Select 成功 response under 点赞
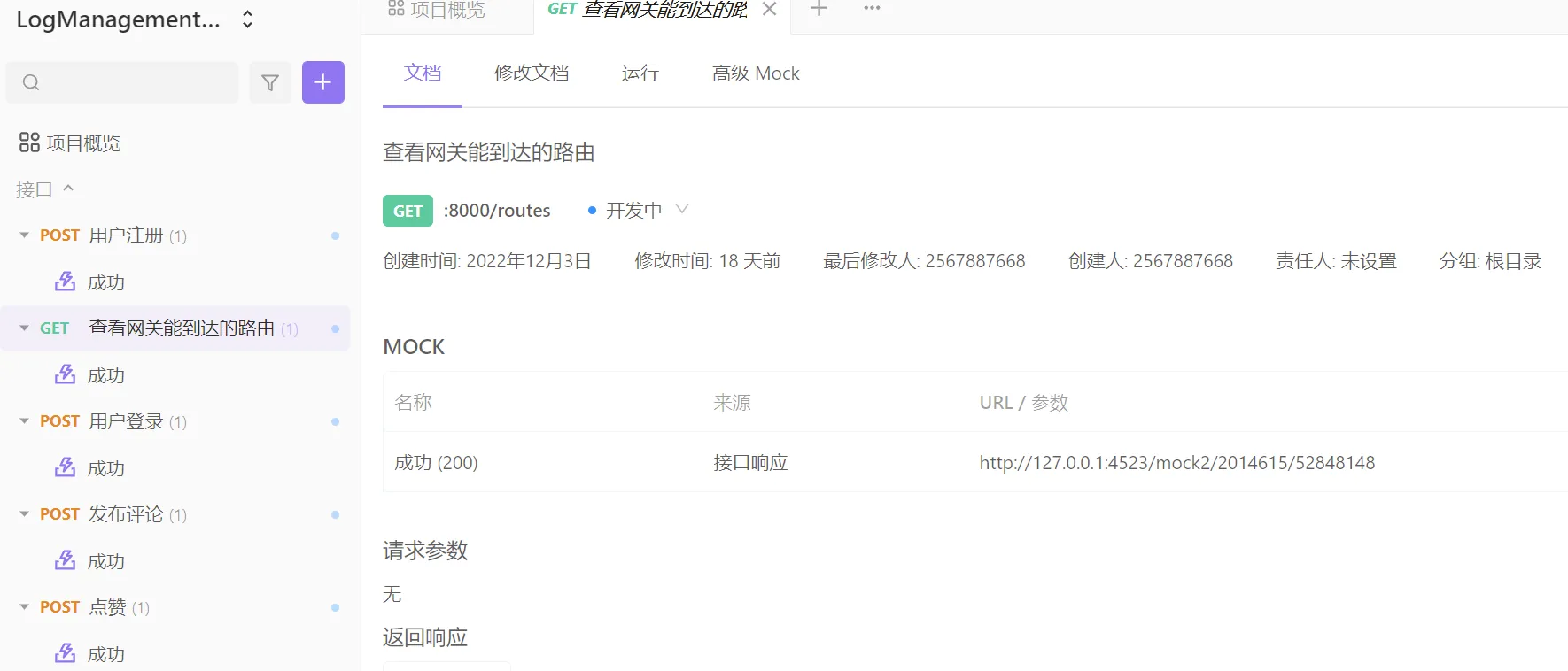 [105, 654]
